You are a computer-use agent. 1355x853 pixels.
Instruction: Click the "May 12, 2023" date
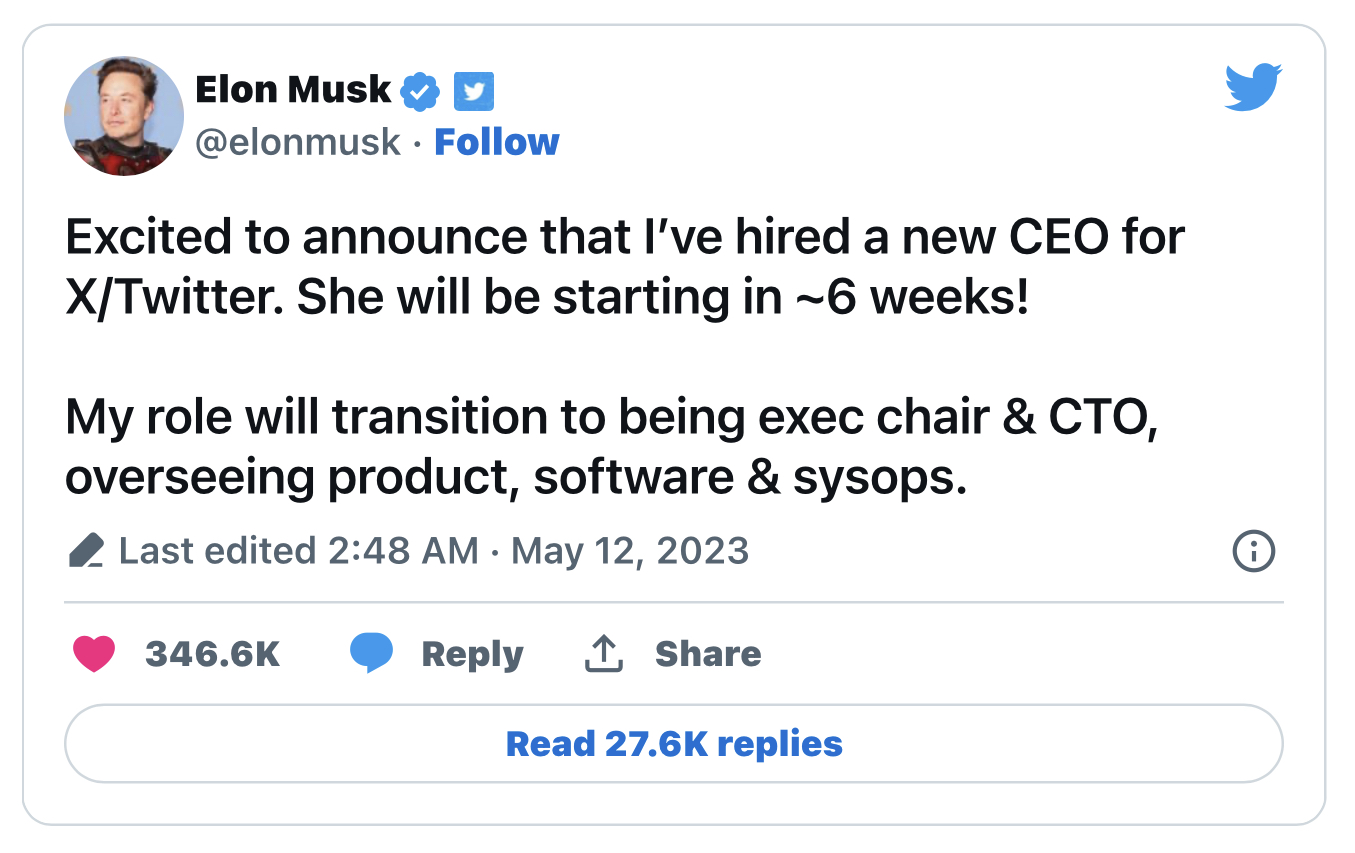coord(630,551)
